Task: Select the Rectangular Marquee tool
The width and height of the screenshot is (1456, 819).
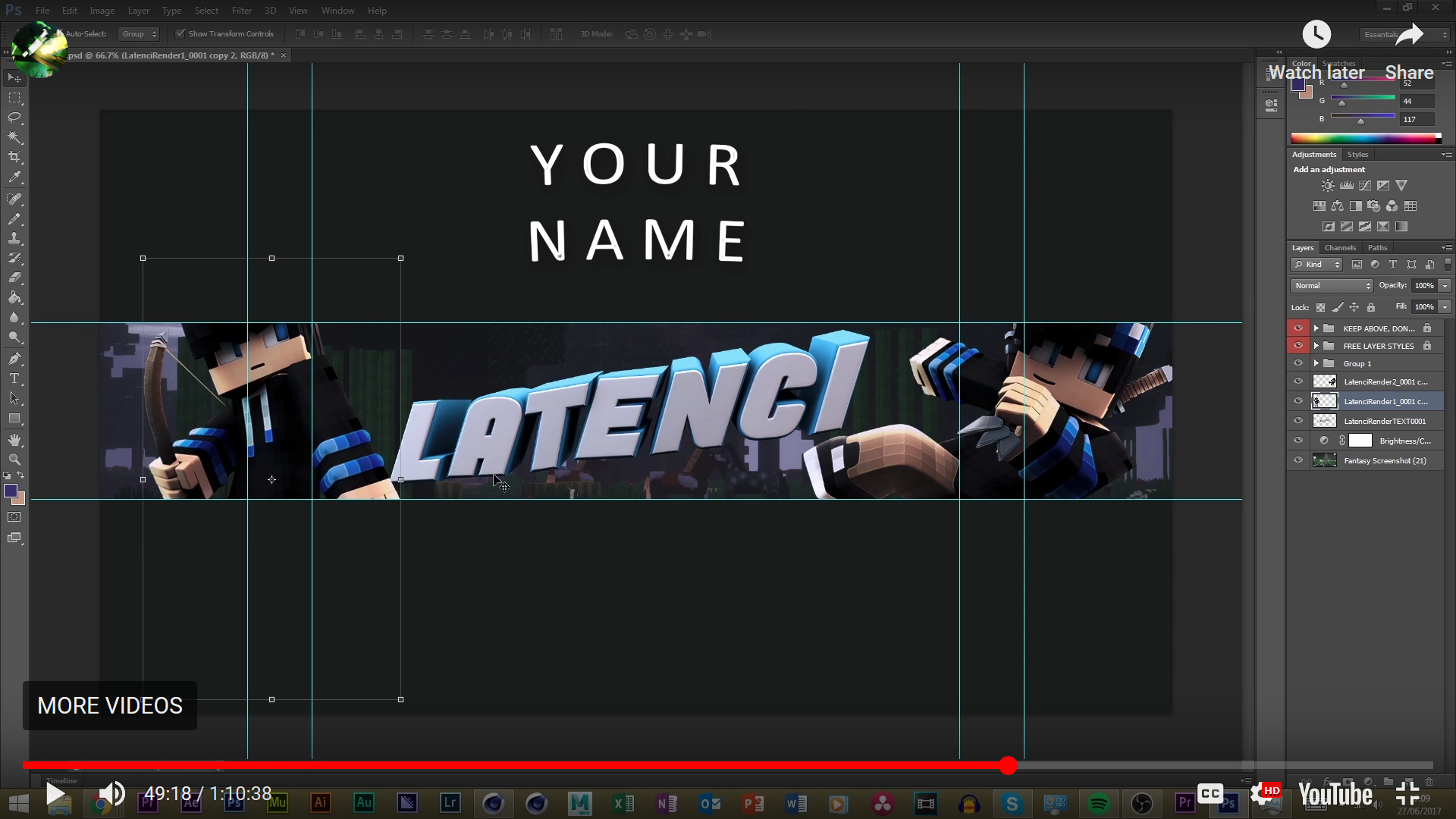Action: (14, 98)
